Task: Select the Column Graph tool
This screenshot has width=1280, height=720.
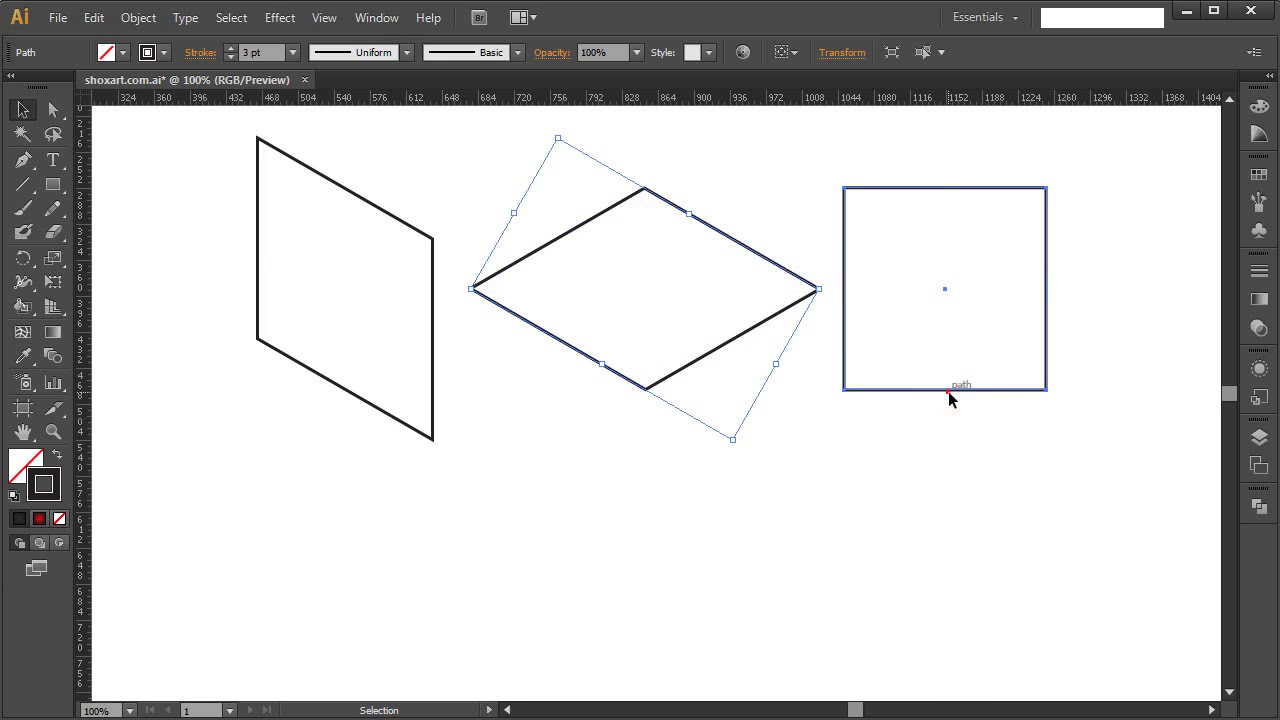Action: click(53, 382)
